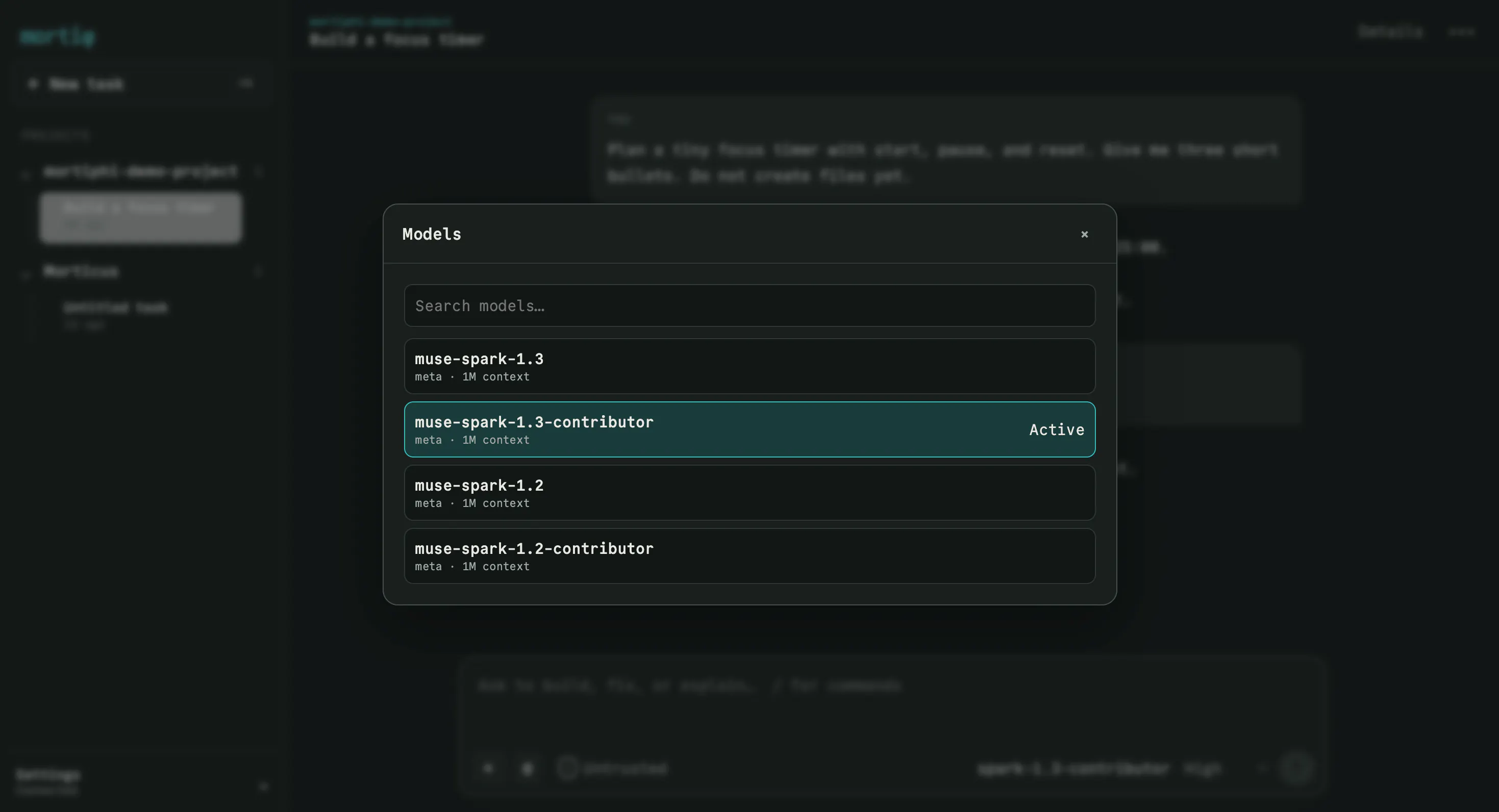Click the mortlg logo in the sidebar
The width and height of the screenshot is (1499, 812).
pos(57,37)
